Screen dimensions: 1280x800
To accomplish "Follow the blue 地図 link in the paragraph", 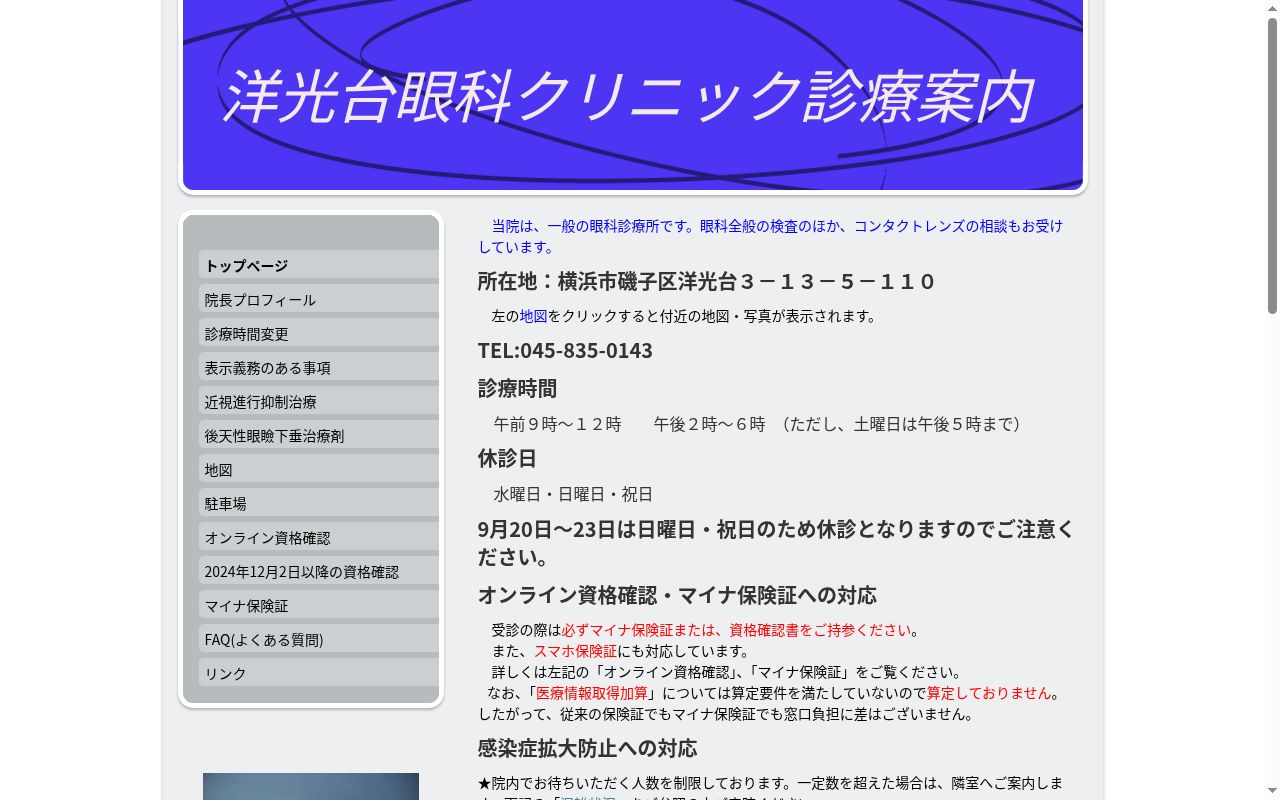I will point(533,316).
